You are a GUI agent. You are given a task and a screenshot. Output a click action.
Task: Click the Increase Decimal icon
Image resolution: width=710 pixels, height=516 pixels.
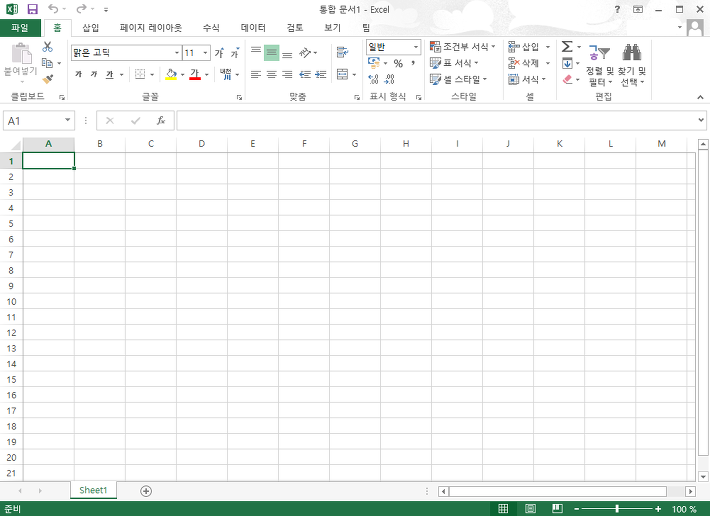(x=374, y=80)
